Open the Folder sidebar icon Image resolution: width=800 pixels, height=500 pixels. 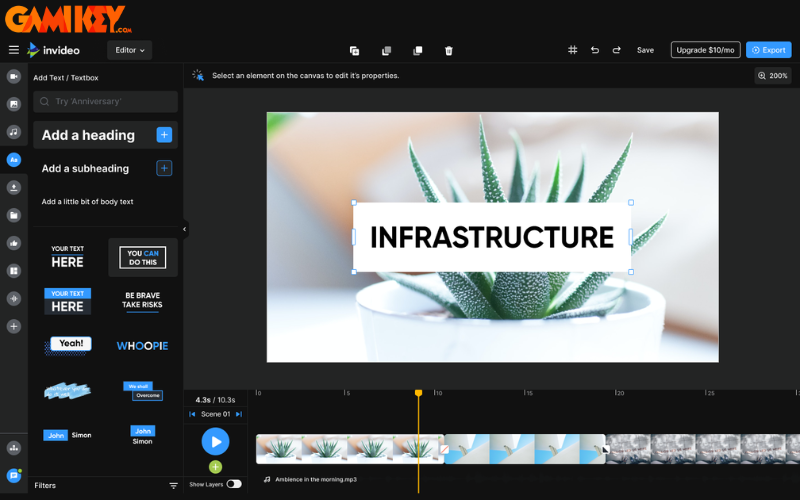coord(14,215)
